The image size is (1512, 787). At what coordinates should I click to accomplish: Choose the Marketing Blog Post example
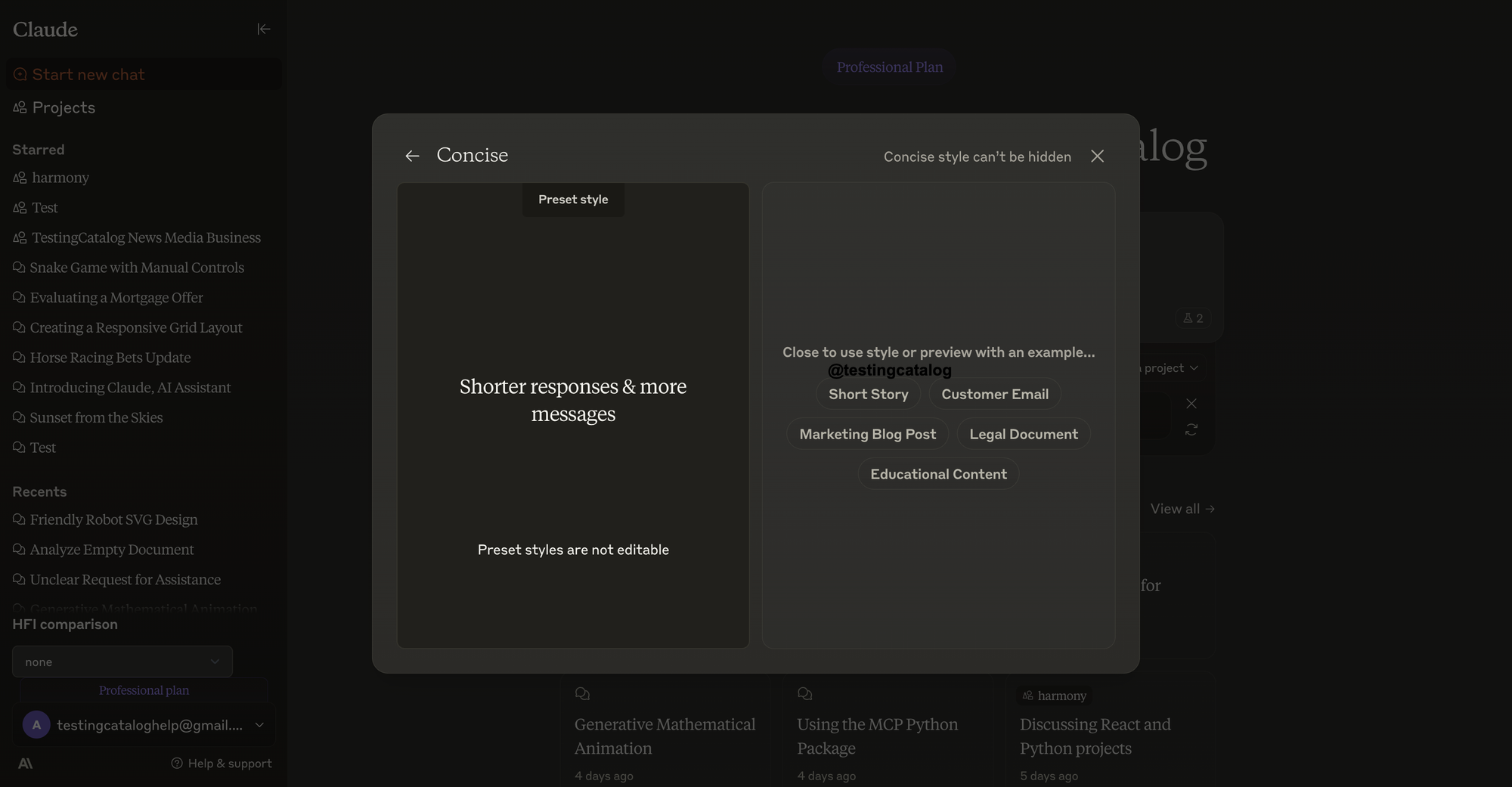[x=868, y=434]
